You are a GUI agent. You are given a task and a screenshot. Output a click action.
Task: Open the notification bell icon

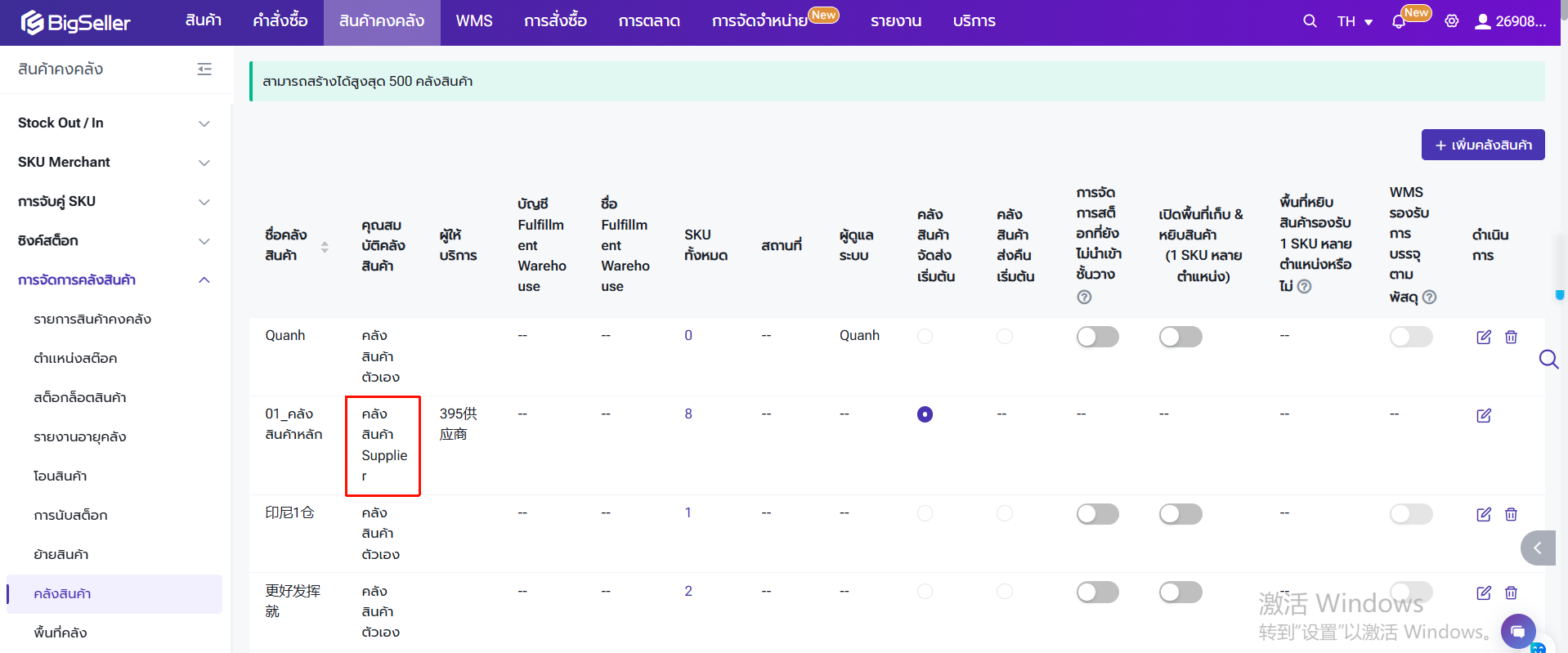[x=1399, y=22]
